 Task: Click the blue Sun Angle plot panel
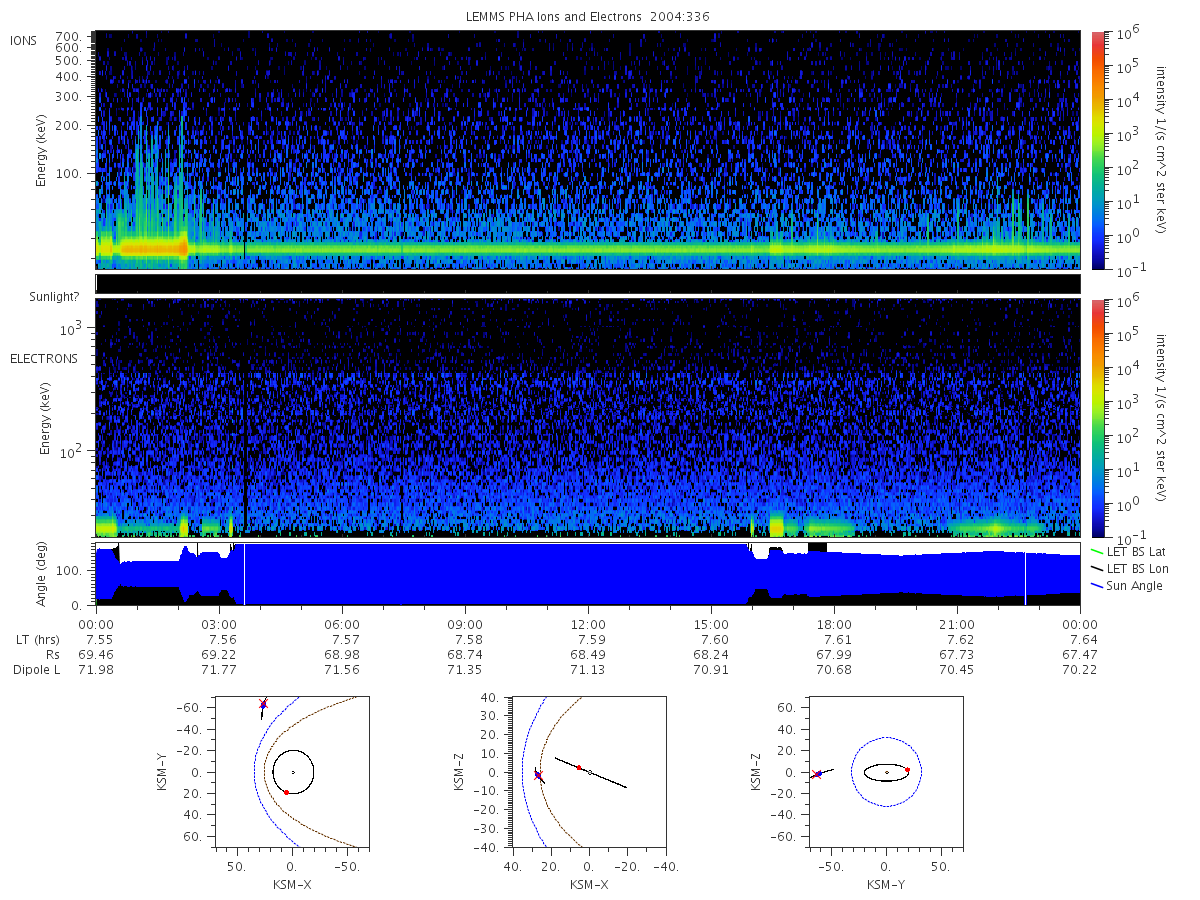coord(588,574)
